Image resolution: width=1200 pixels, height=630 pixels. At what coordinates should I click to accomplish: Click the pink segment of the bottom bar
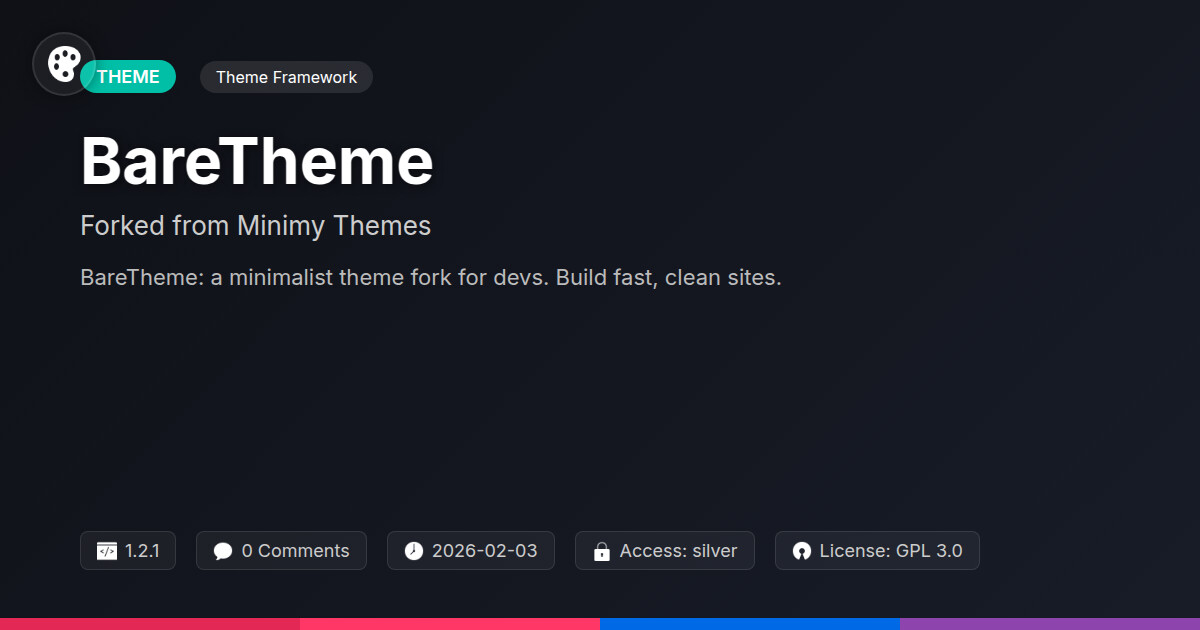[450, 623]
